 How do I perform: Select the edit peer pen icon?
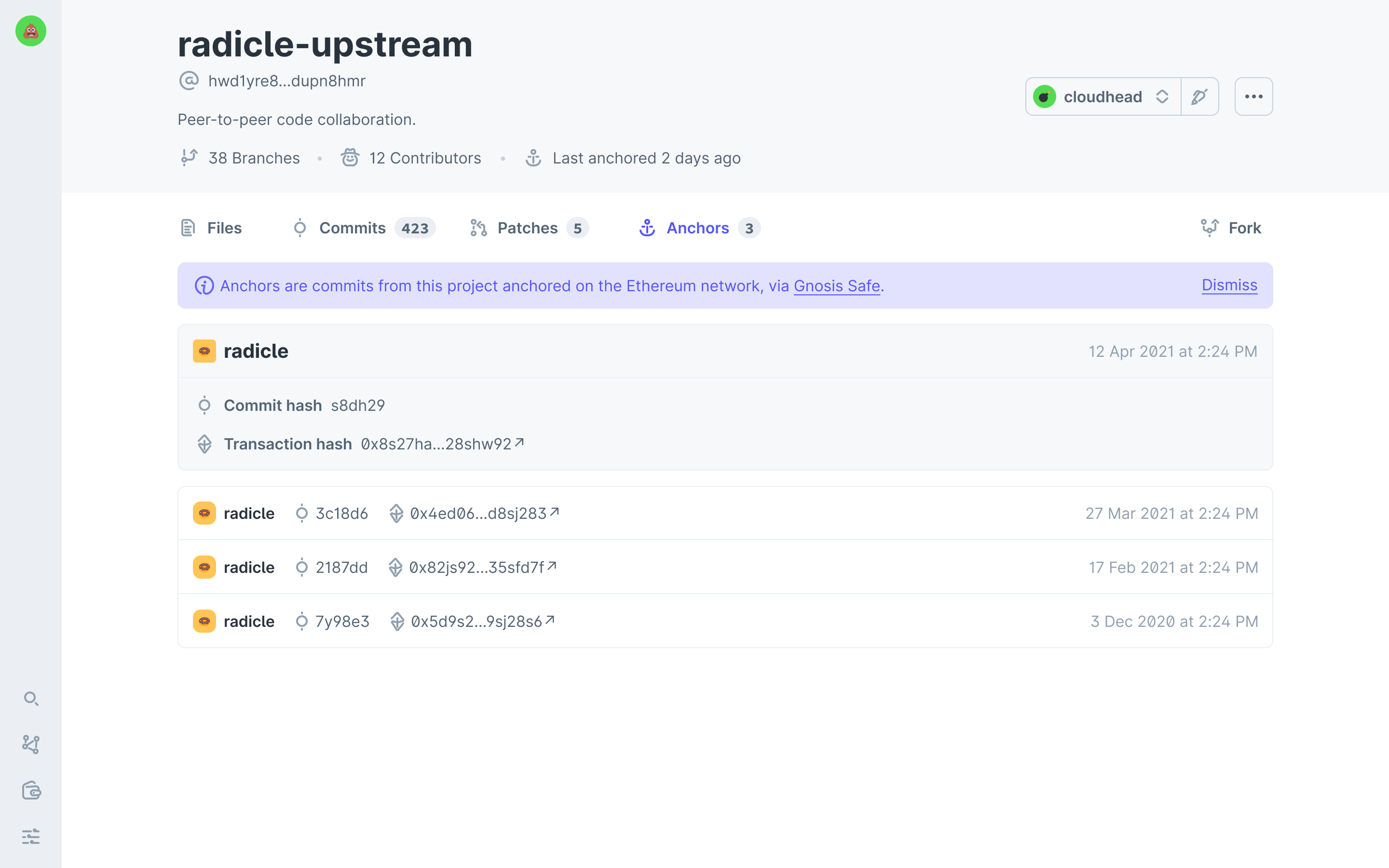[1199, 96]
